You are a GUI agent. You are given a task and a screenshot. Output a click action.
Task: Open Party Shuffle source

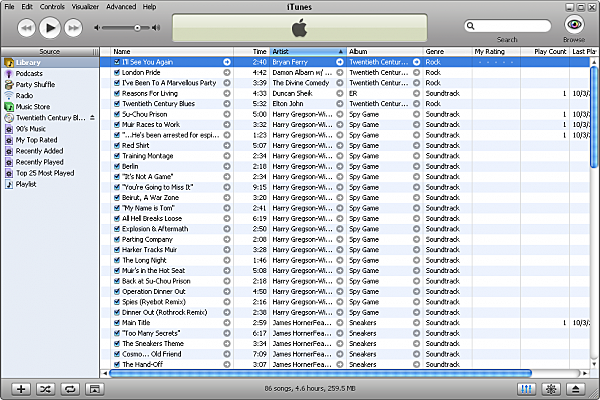(x=50, y=85)
